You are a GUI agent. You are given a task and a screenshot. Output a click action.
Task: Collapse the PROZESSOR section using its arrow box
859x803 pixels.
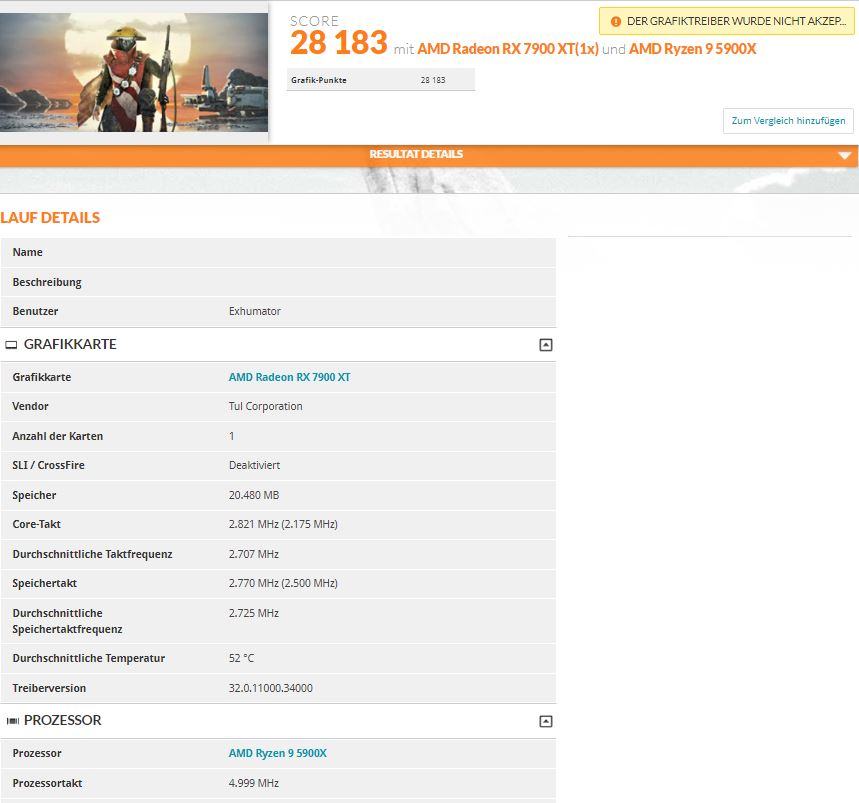[546, 721]
